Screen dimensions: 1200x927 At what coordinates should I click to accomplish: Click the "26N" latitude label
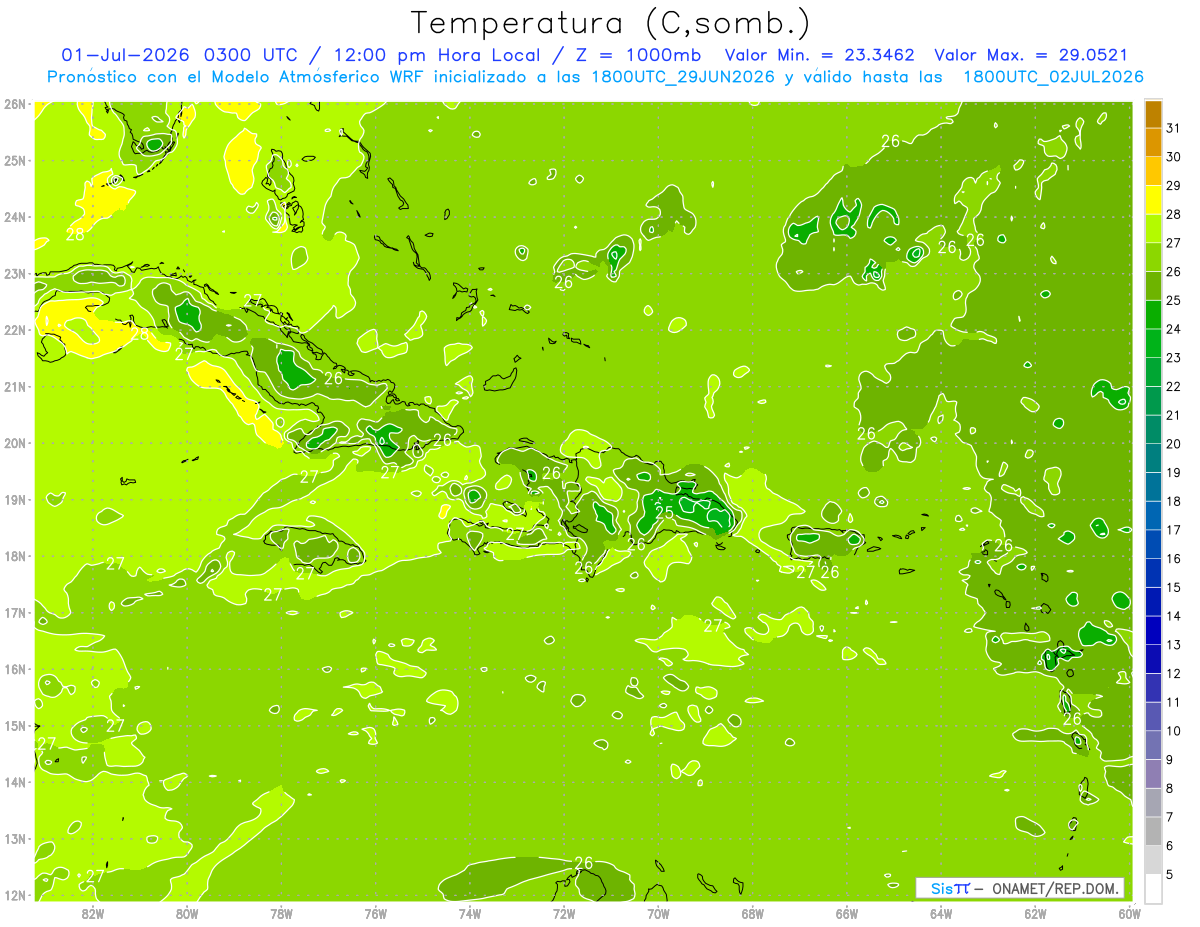click(14, 104)
